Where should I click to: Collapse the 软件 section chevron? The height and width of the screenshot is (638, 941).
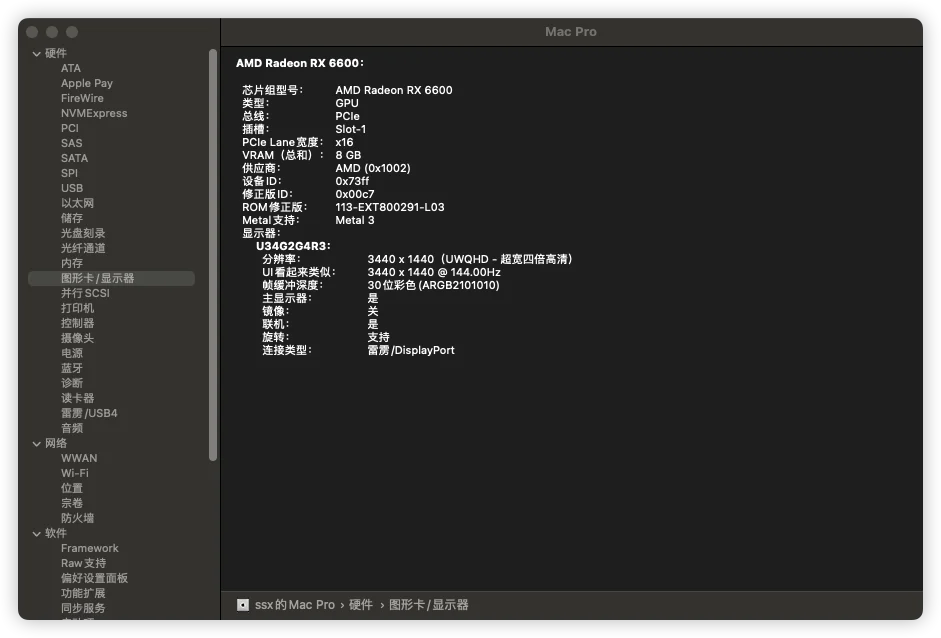coord(37,534)
